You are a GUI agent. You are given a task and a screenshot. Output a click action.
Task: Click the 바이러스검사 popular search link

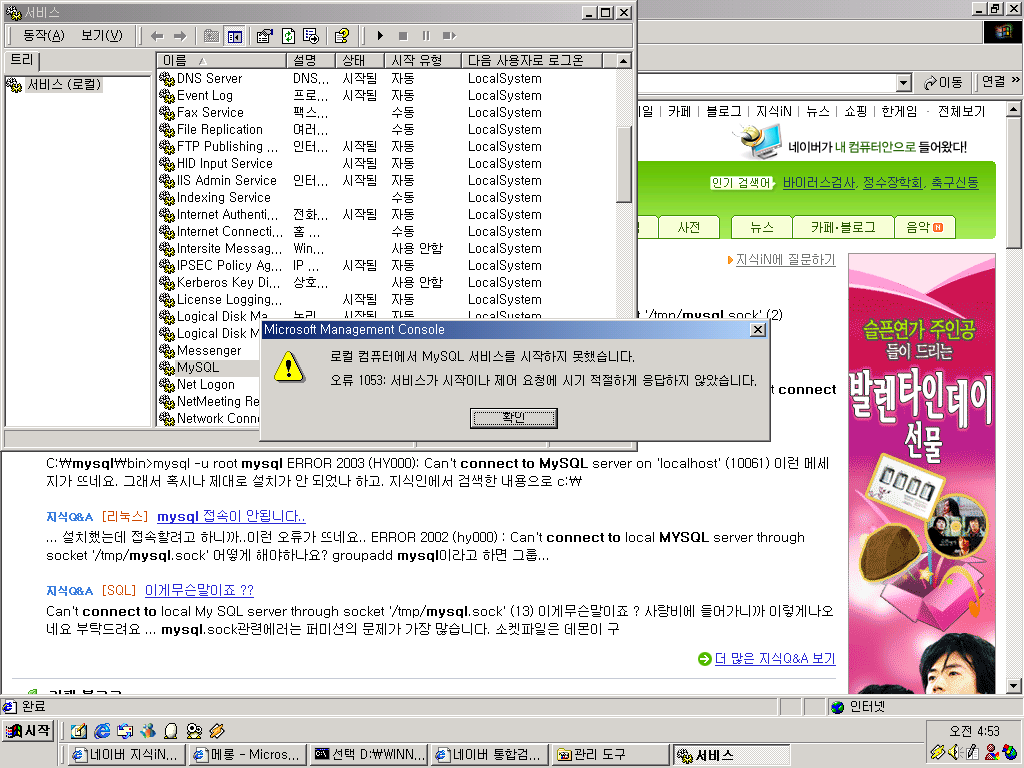818,182
